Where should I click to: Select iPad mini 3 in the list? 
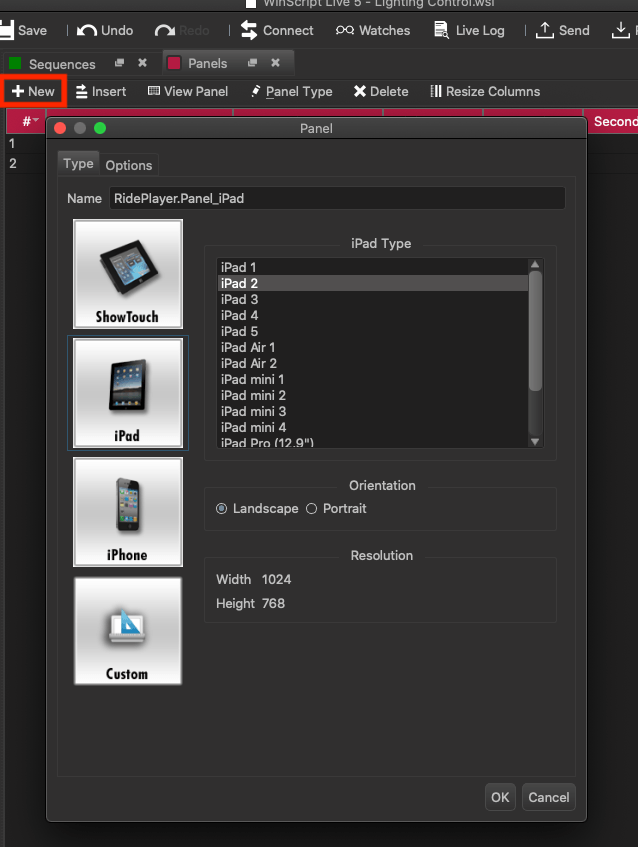click(373, 411)
